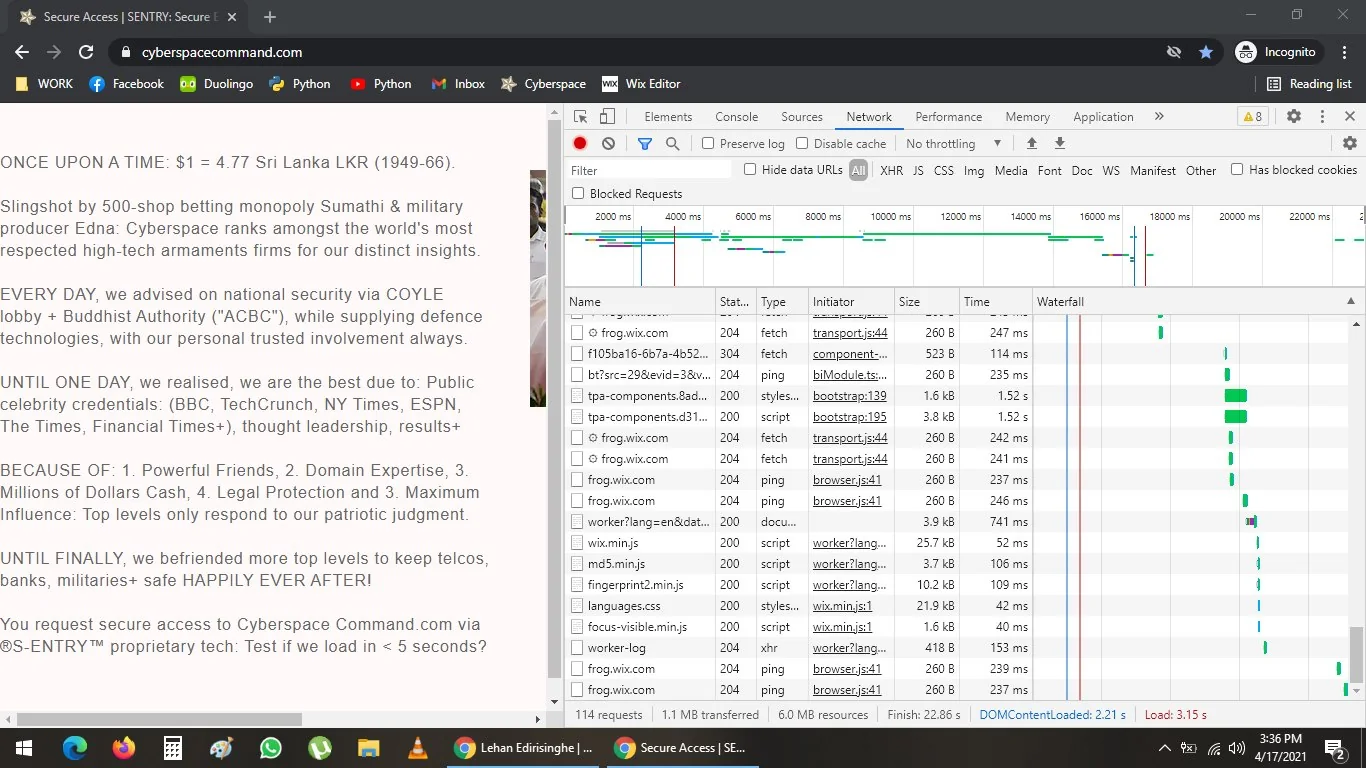This screenshot has width=1366, height=768.
Task: Open the Application tab
Action: (x=1104, y=117)
